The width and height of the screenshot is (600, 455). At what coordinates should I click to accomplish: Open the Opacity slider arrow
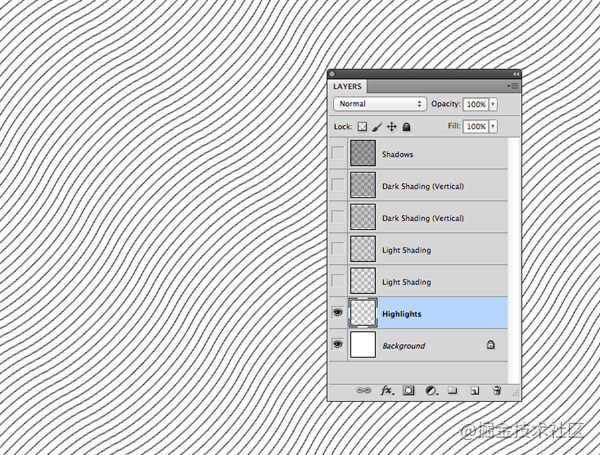pyautogui.click(x=493, y=104)
